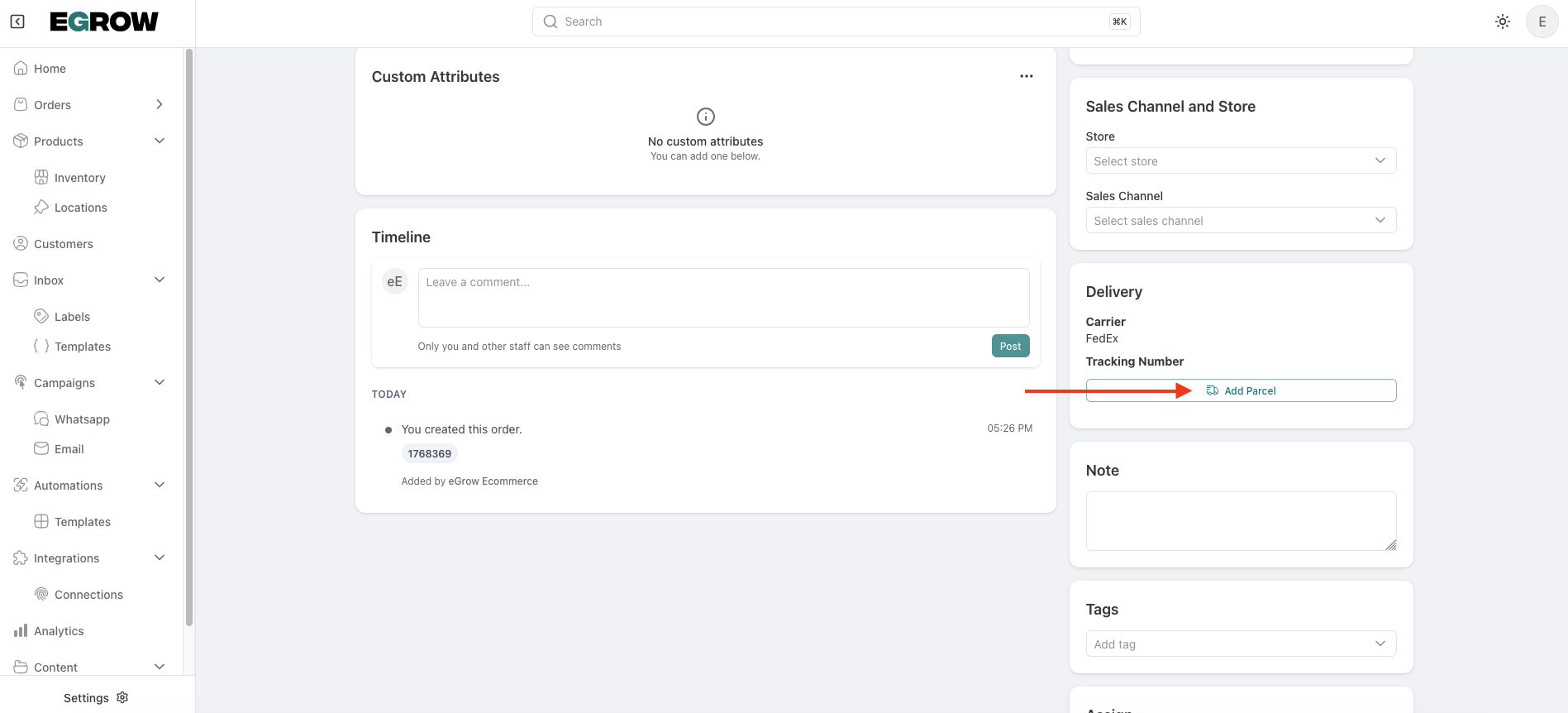Click the Add Parcel button
This screenshot has height=713, width=1568.
[x=1241, y=390]
